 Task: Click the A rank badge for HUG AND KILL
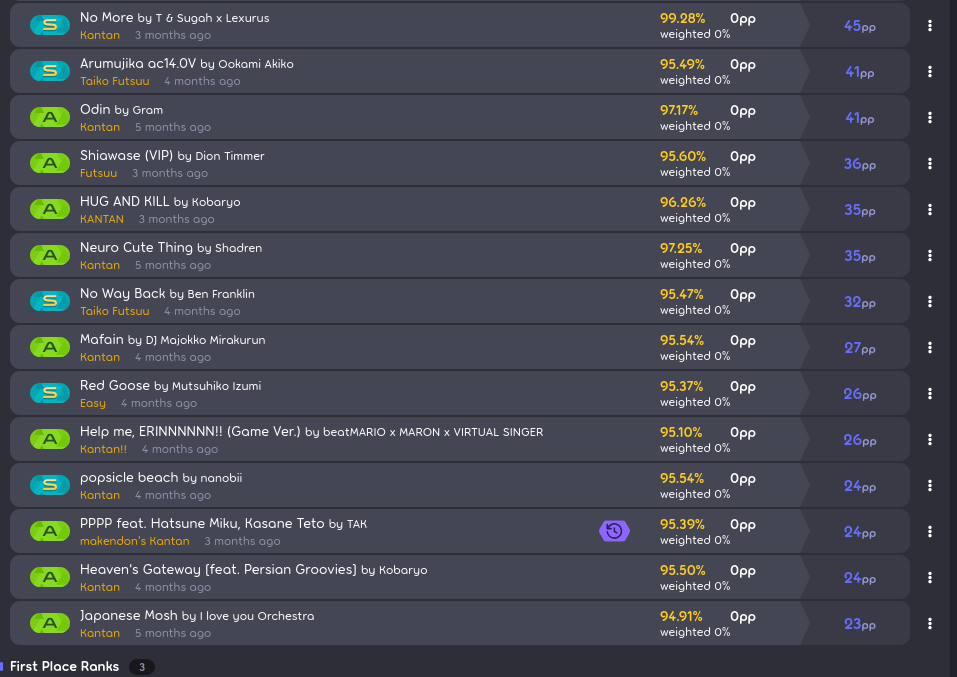[50, 210]
